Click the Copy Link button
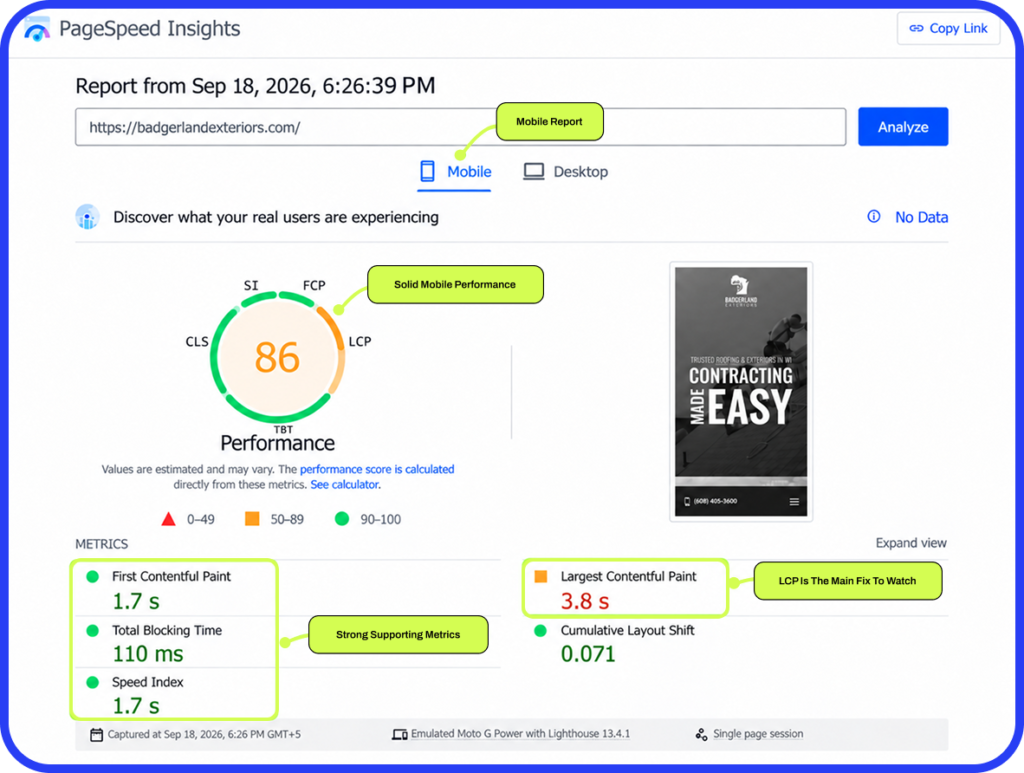The height and width of the screenshot is (773, 1024). 948,28
